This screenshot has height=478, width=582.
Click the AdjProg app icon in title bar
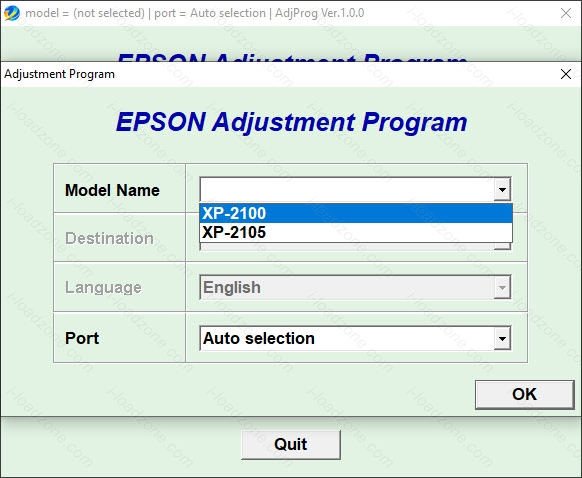coord(12,13)
